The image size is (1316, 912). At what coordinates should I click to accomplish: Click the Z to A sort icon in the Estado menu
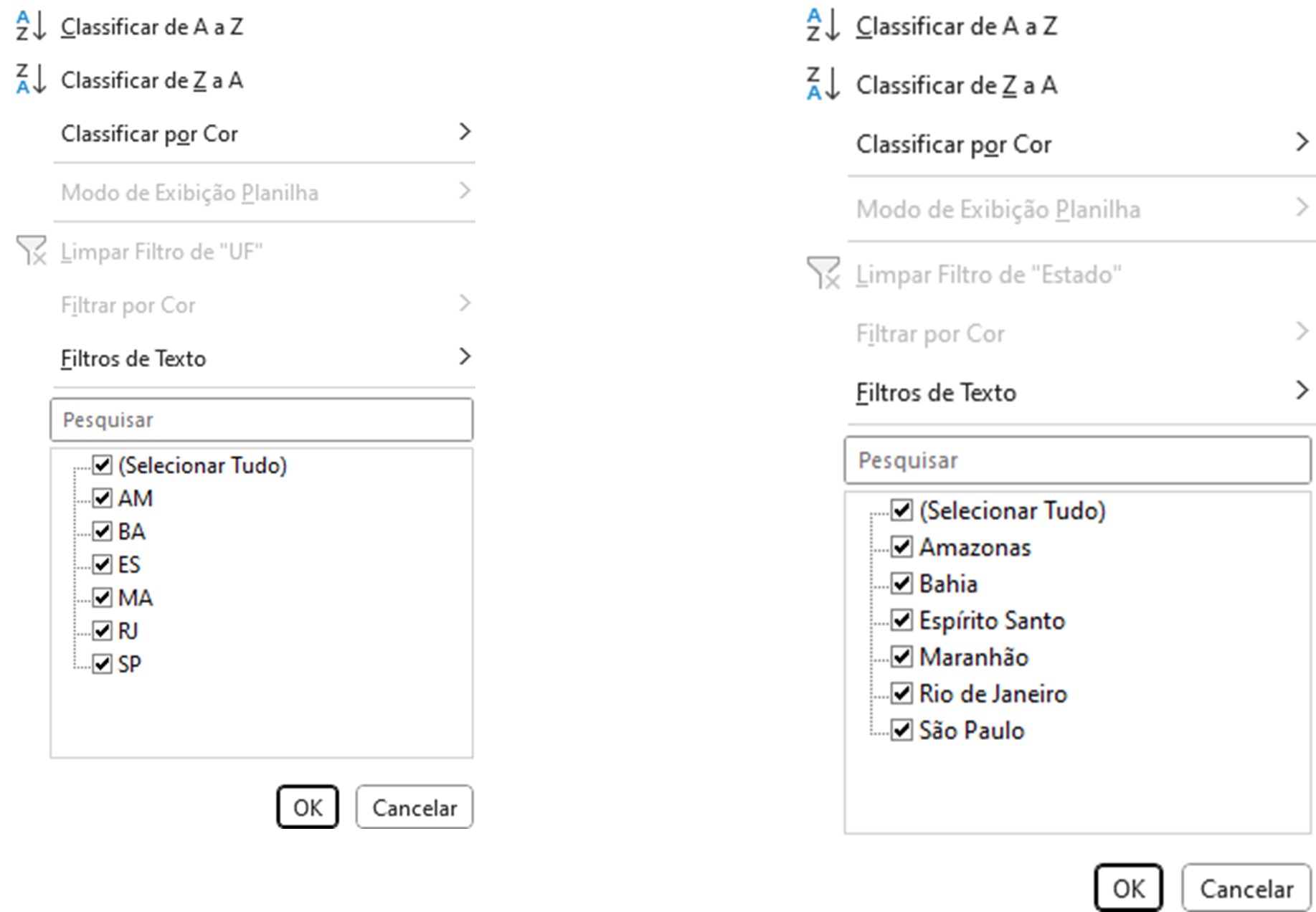click(823, 84)
